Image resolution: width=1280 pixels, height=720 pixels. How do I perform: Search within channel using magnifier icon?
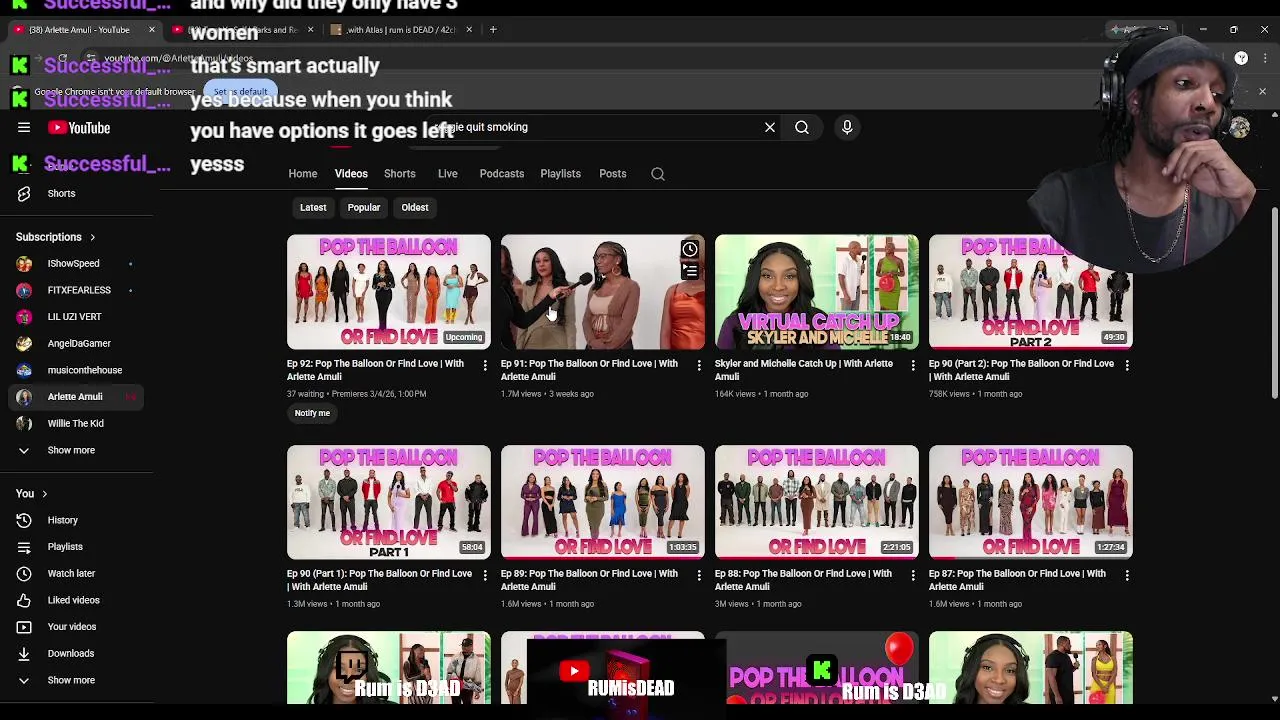[658, 174]
